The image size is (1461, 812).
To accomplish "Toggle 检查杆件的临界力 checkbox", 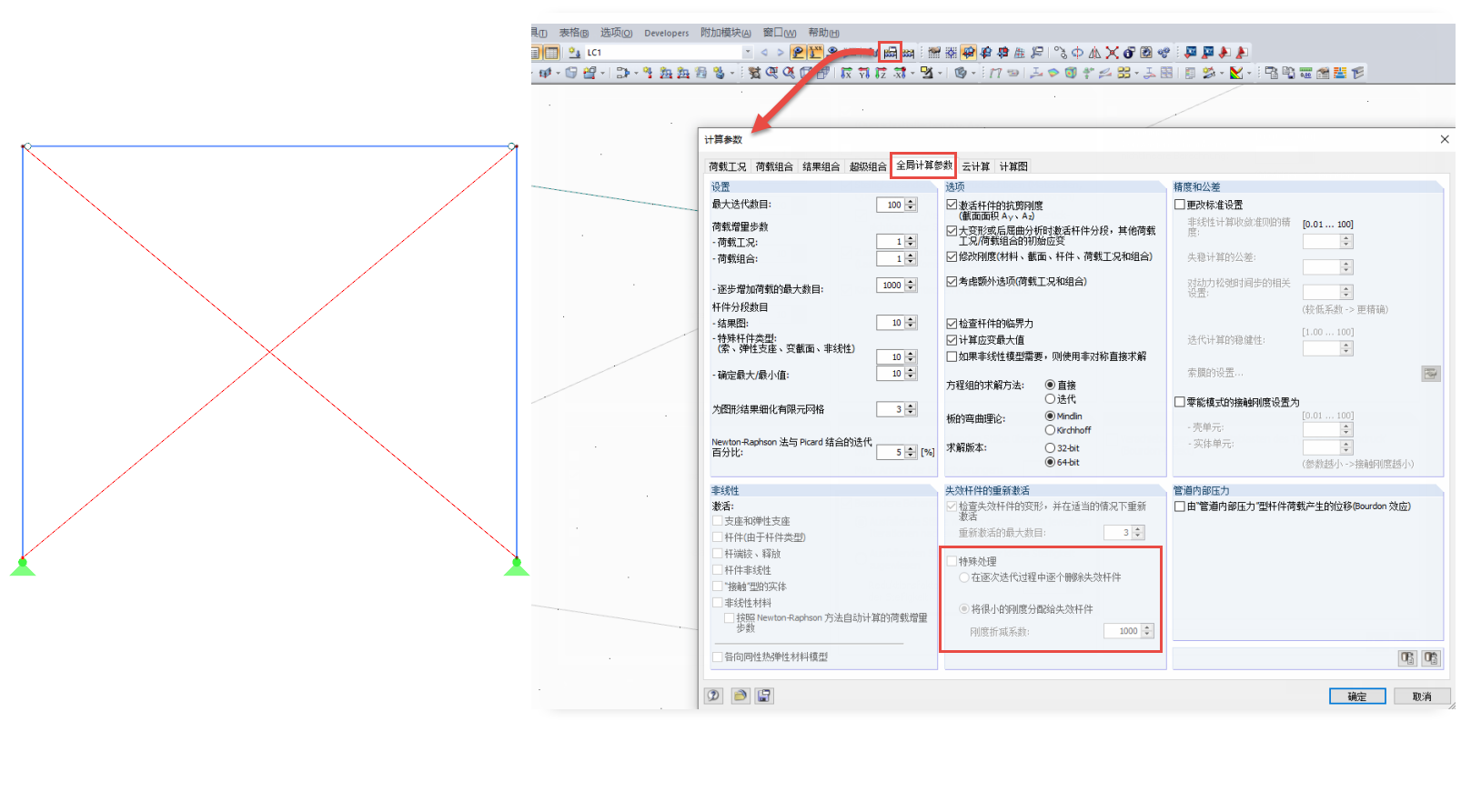I will tap(952, 323).
